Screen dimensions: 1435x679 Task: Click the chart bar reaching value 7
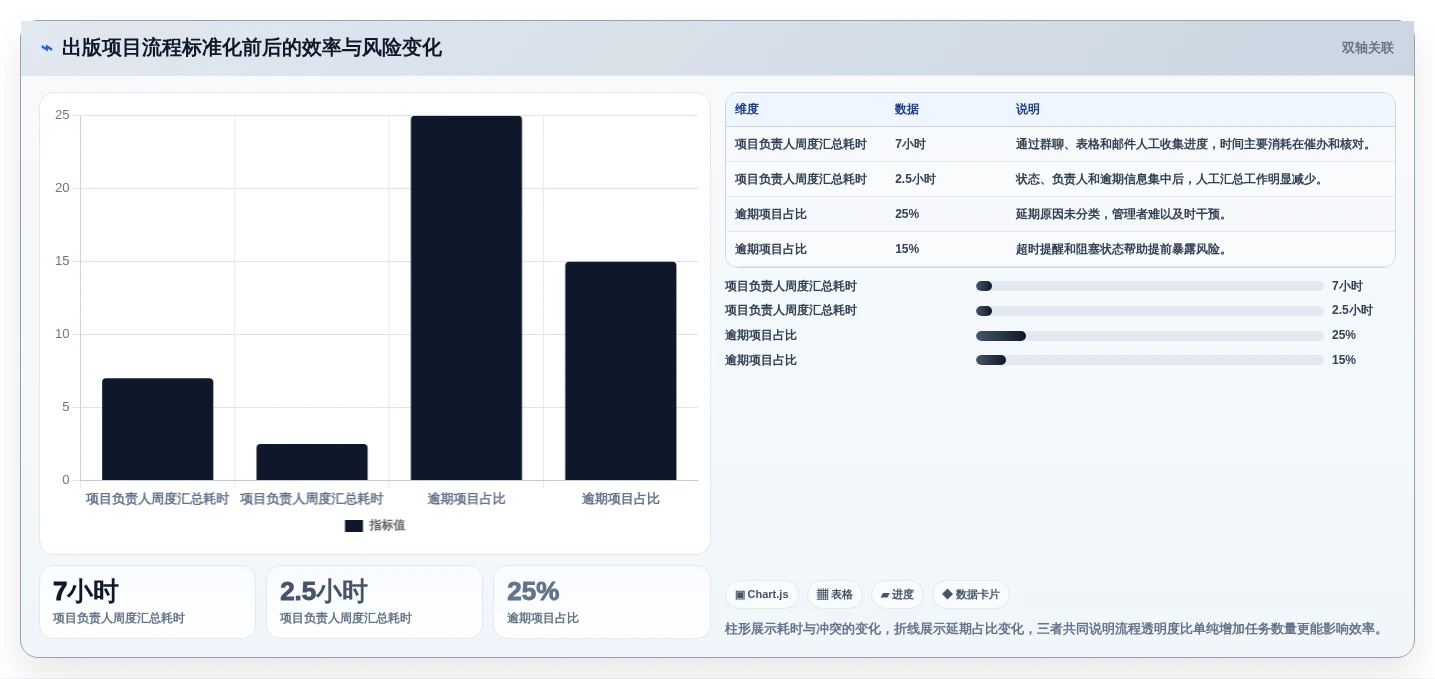pos(158,429)
